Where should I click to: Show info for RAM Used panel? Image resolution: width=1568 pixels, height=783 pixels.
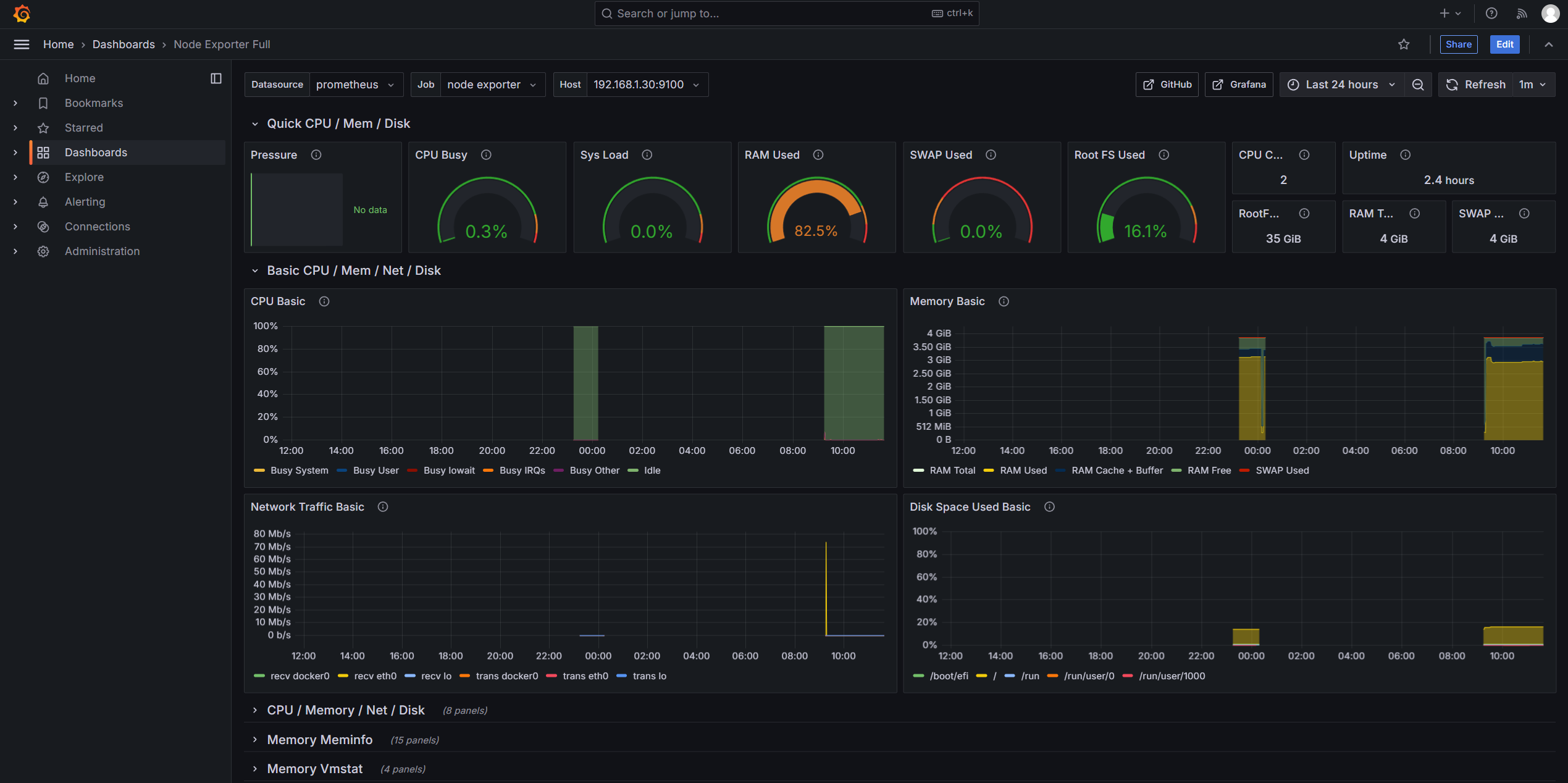pos(818,155)
